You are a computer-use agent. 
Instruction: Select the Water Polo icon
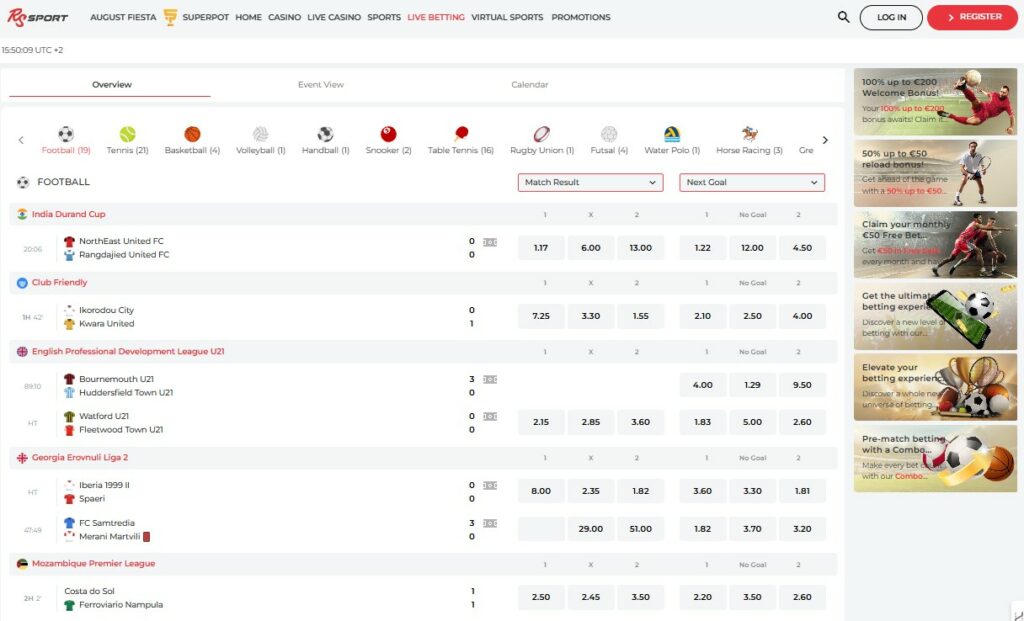point(672,134)
